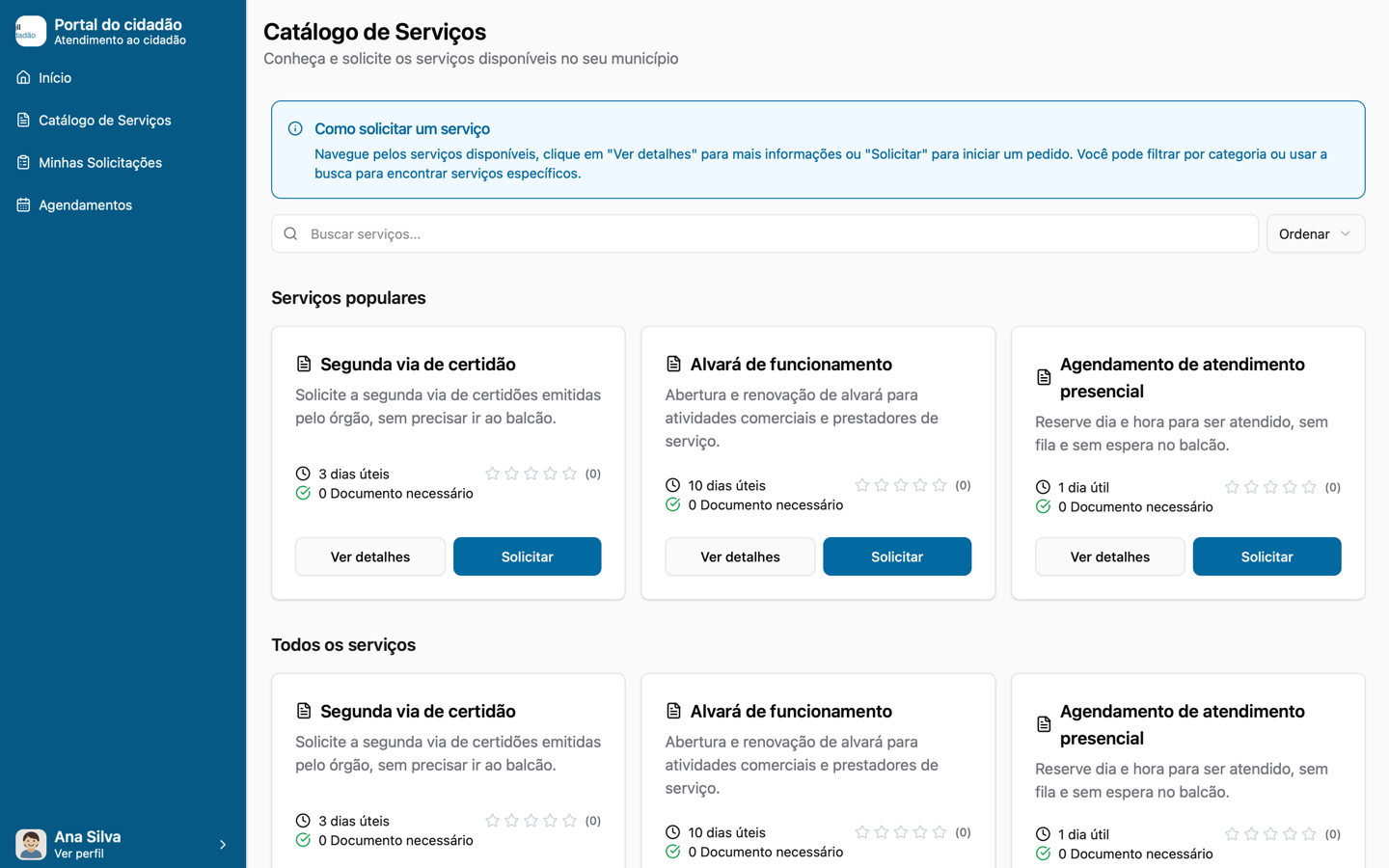Request popular Agendamento presencial with Solicitar
The height and width of the screenshot is (868, 1389).
click(1267, 556)
